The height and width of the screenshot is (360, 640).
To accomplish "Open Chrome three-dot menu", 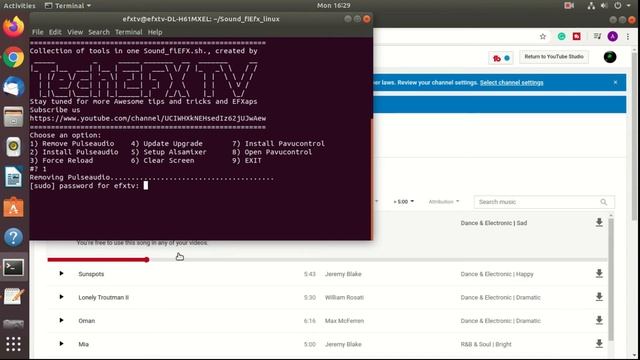I will click(x=628, y=36).
